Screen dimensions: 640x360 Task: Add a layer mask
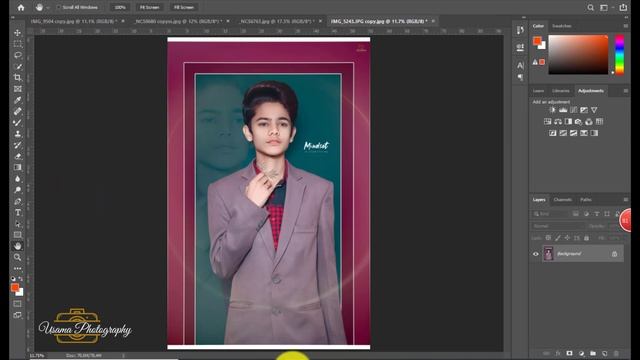click(x=569, y=353)
